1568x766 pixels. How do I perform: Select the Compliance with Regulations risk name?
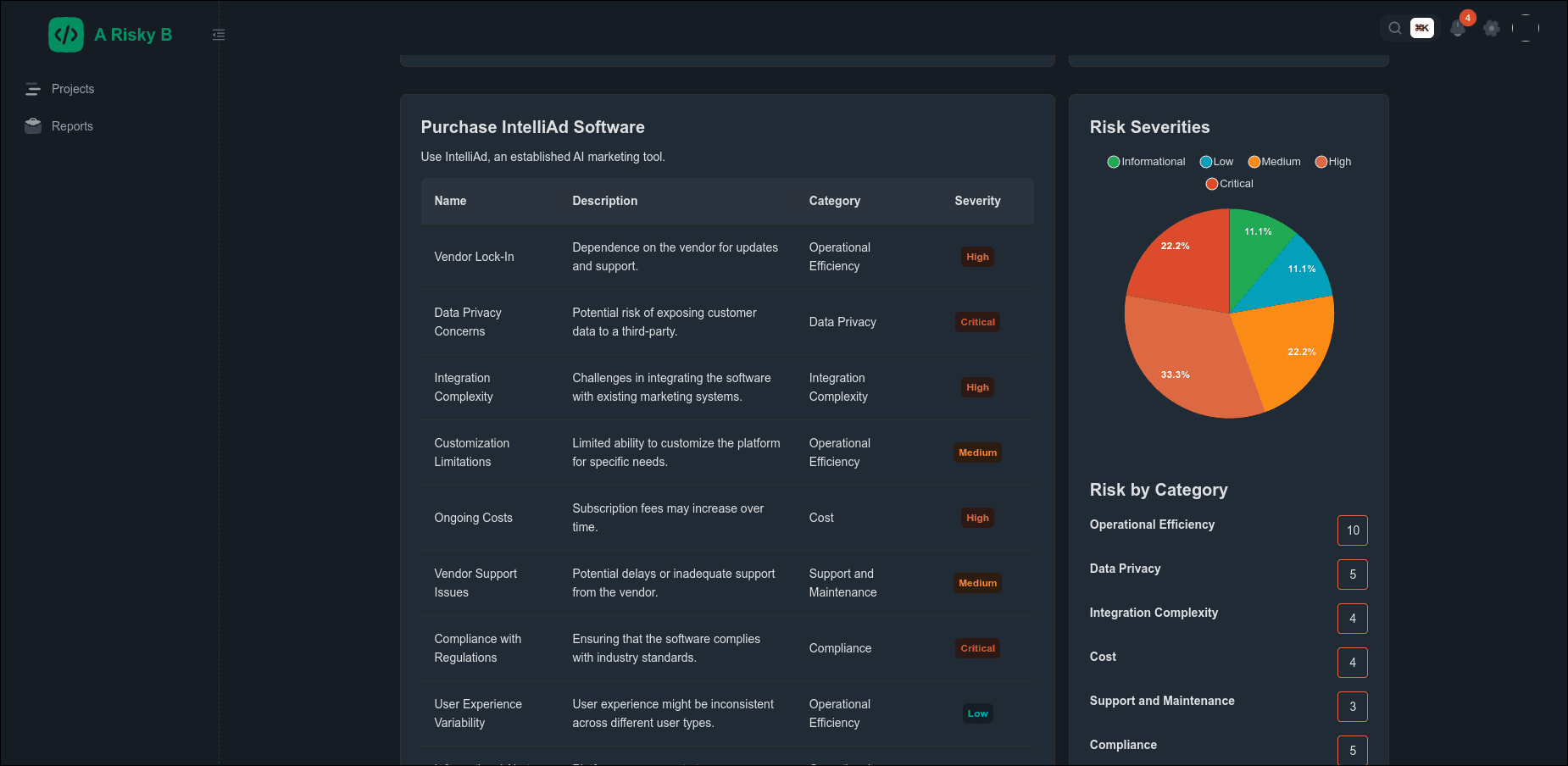click(x=478, y=648)
